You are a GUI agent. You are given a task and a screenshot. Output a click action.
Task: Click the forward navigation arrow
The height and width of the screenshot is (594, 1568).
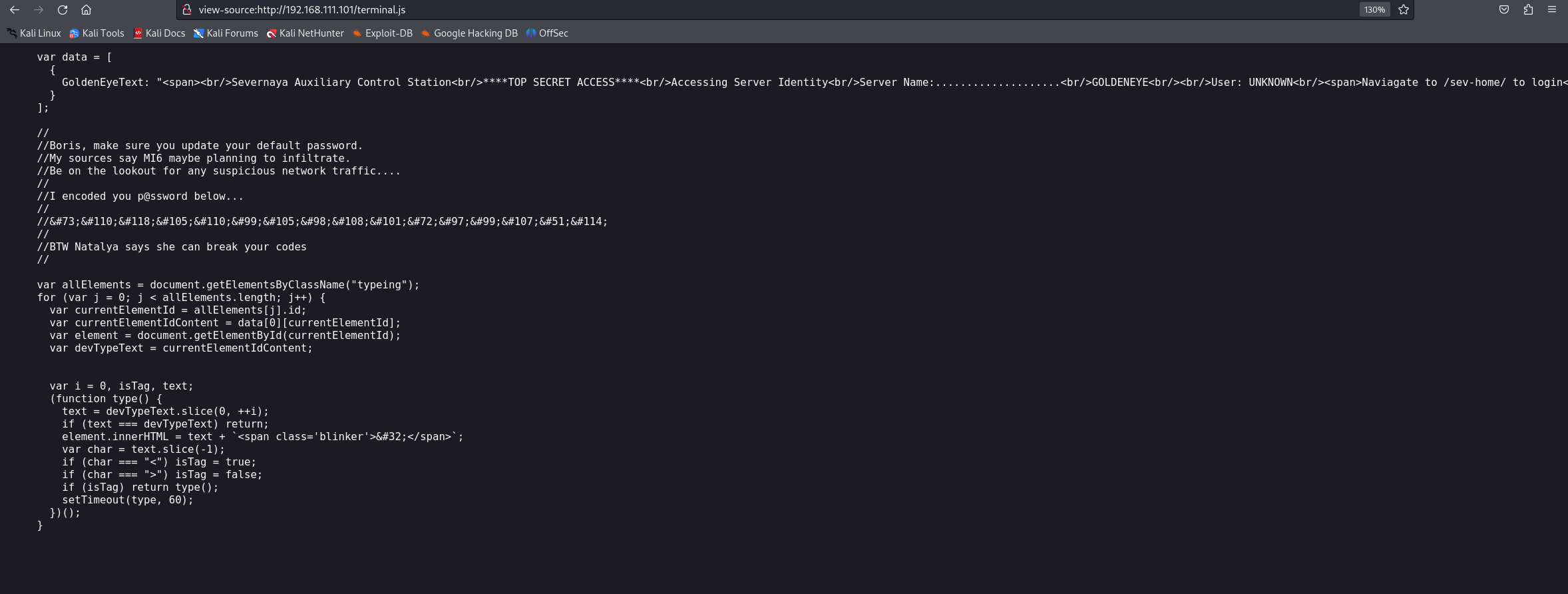click(38, 10)
